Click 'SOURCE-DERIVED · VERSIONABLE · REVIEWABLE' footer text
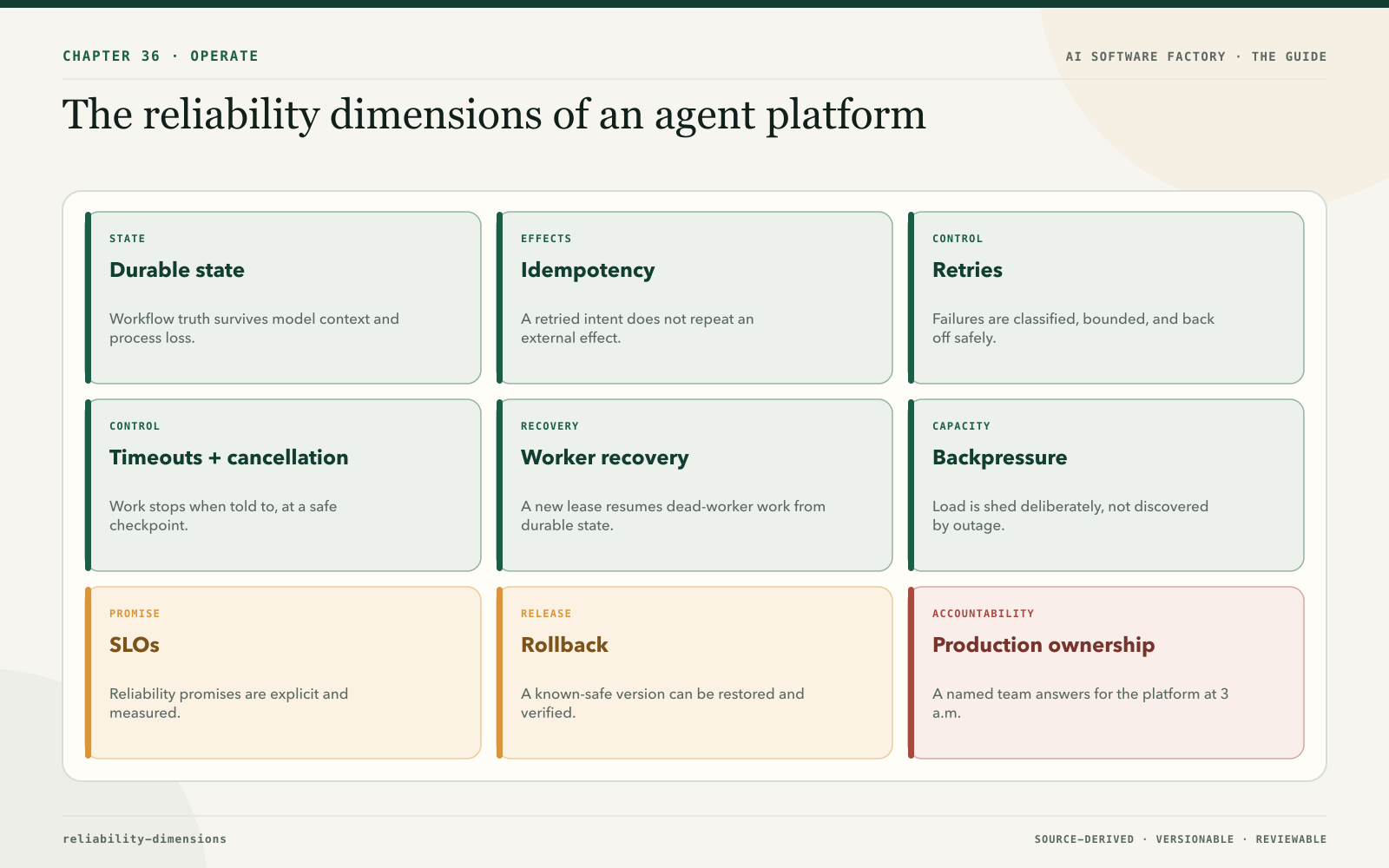 pos(1181,839)
